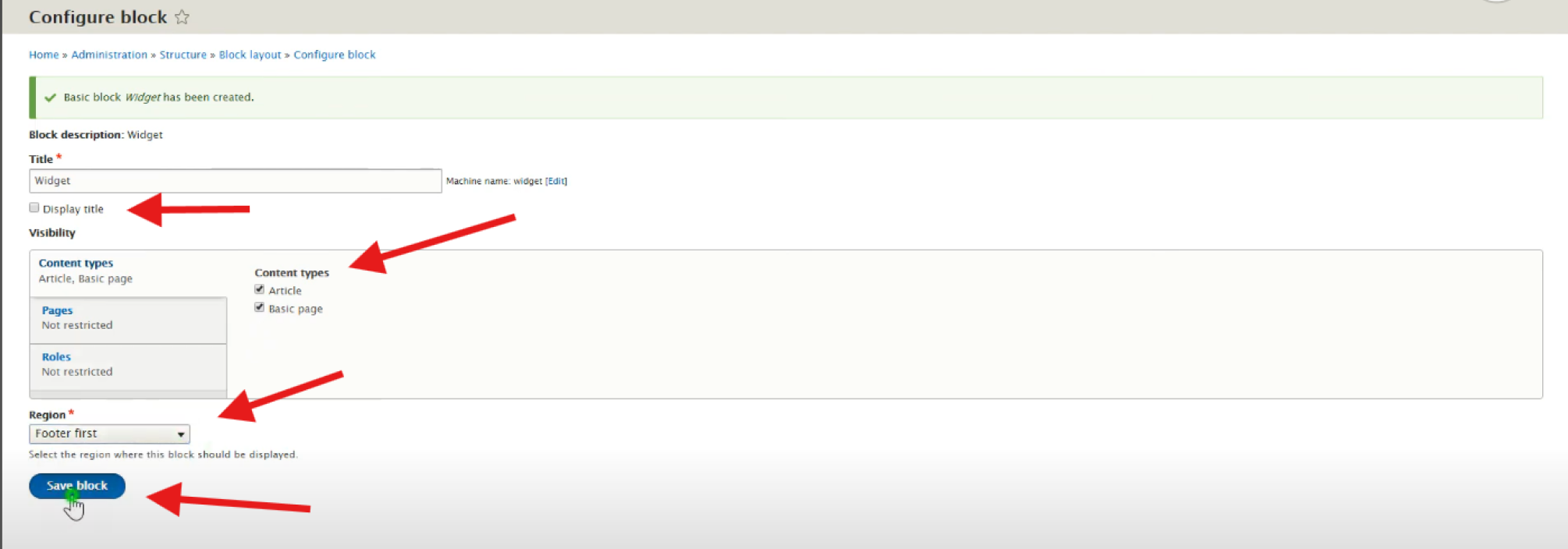
Task: Click the Block description Widget text
Action: 96,135
